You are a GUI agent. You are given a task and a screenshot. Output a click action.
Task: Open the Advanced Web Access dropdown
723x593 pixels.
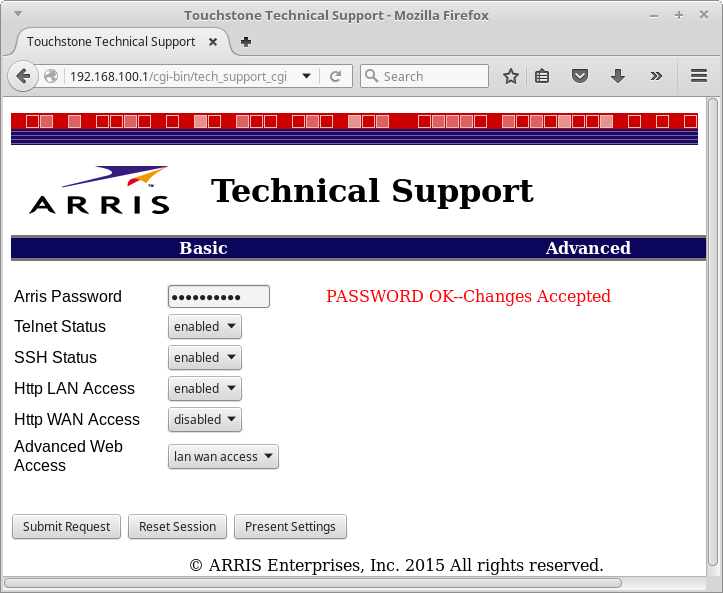click(223, 457)
